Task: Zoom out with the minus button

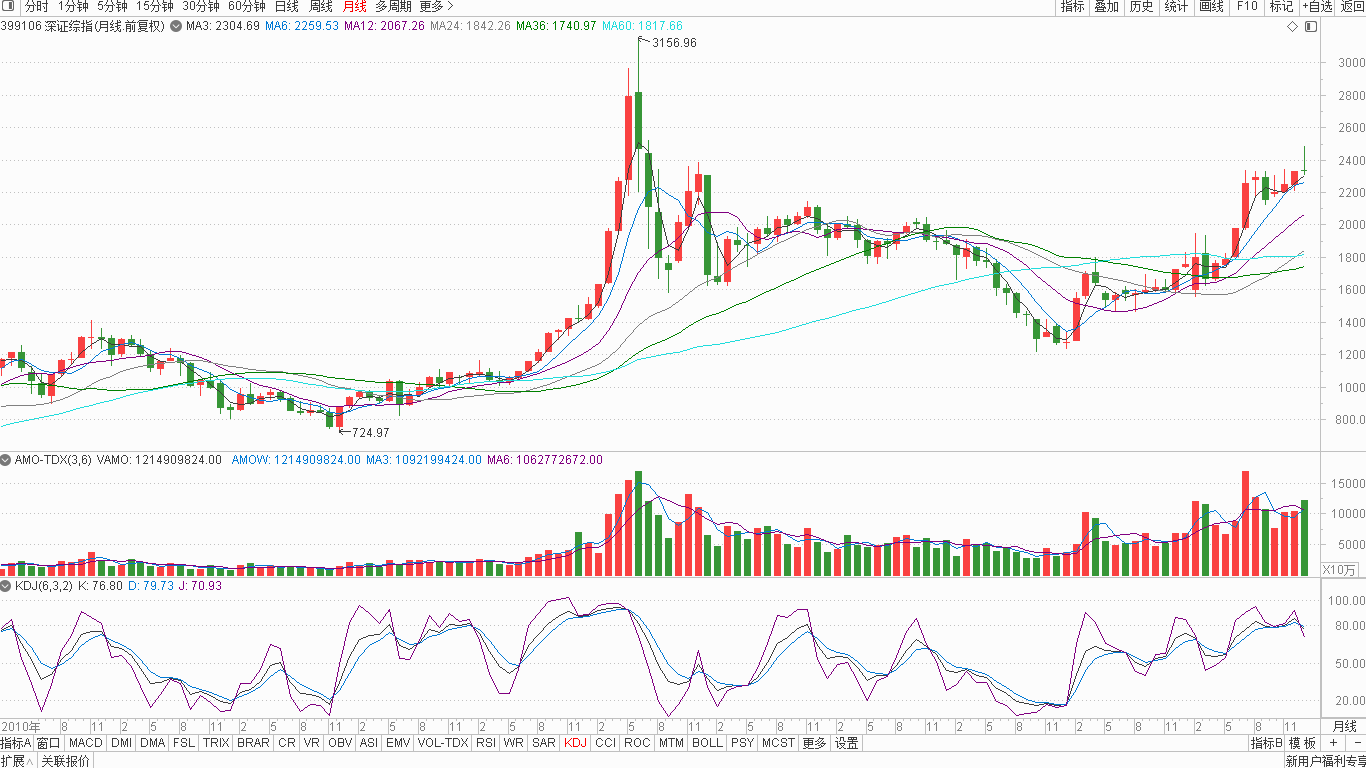Action: tap(1356, 743)
